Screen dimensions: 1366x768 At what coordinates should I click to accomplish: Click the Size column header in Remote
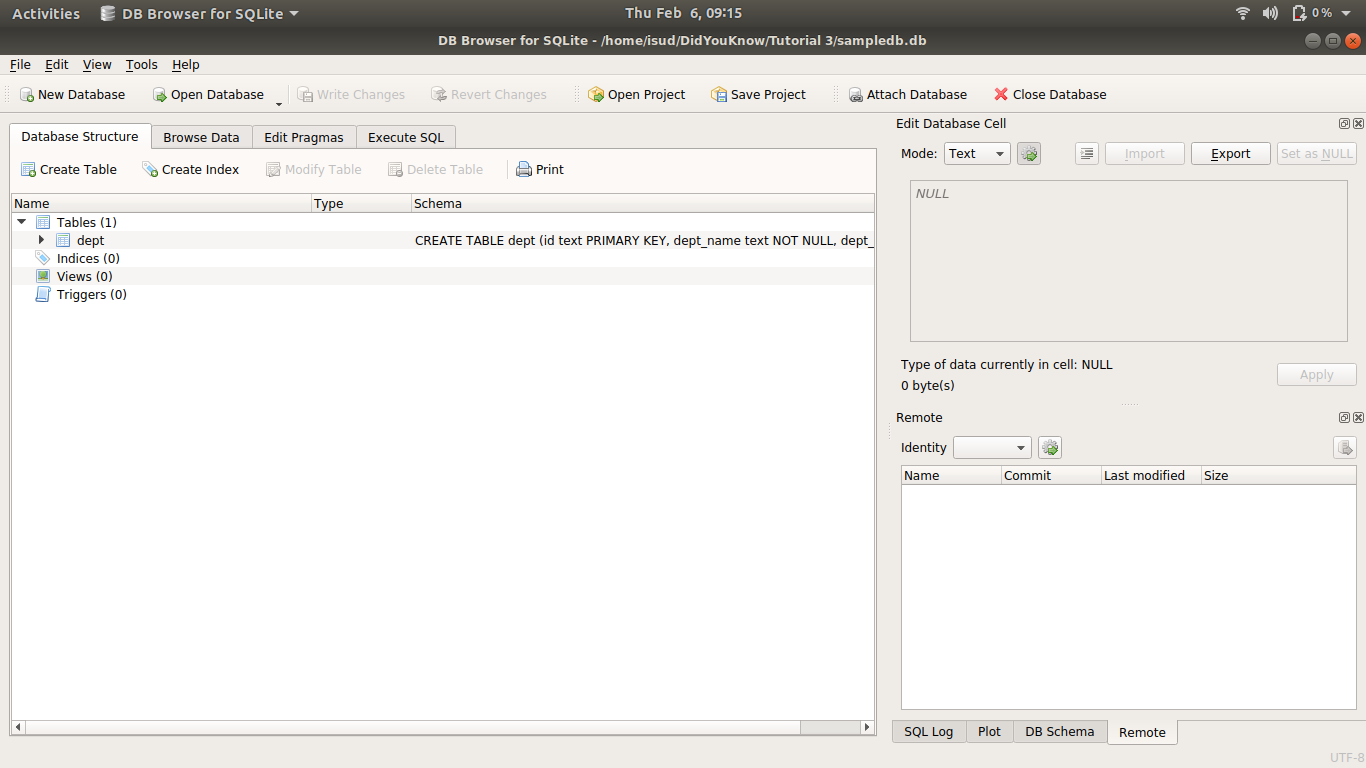click(x=1279, y=476)
